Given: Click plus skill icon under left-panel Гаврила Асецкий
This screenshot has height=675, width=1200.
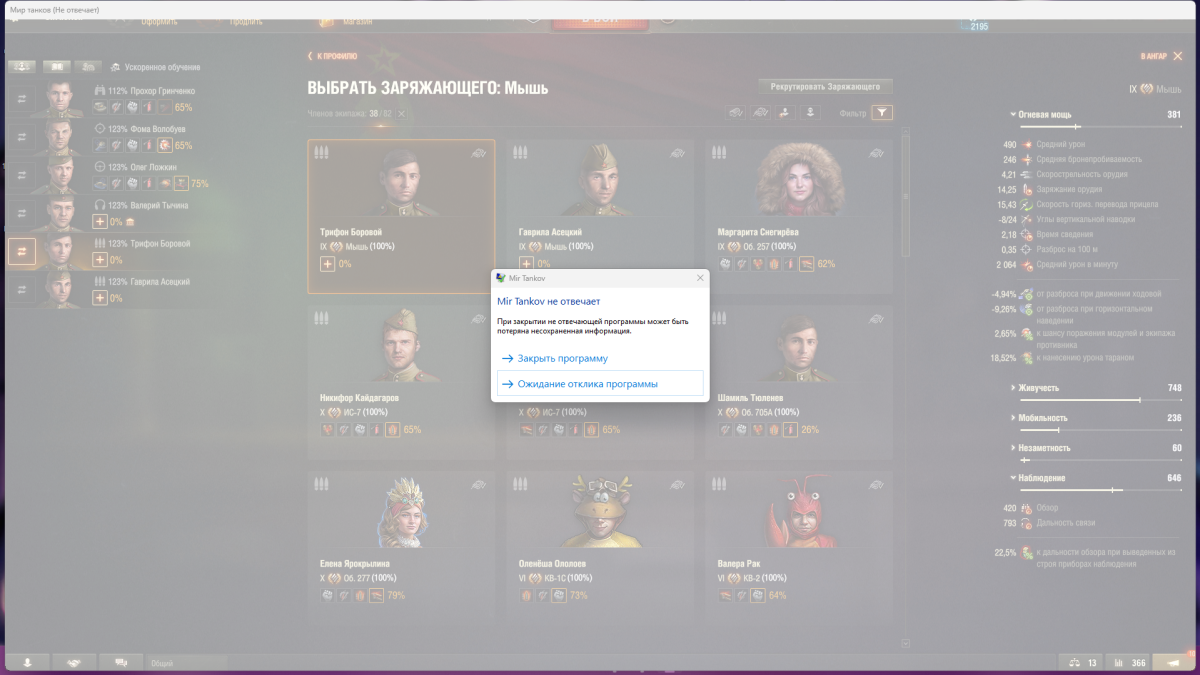Looking at the screenshot, I should 100,298.
